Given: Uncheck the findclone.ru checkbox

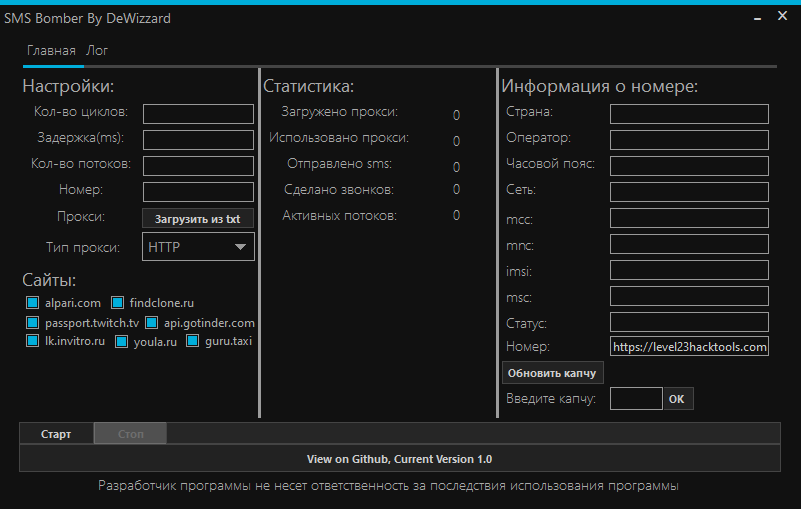Looking at the screenshot, I should tap(117, 303).
